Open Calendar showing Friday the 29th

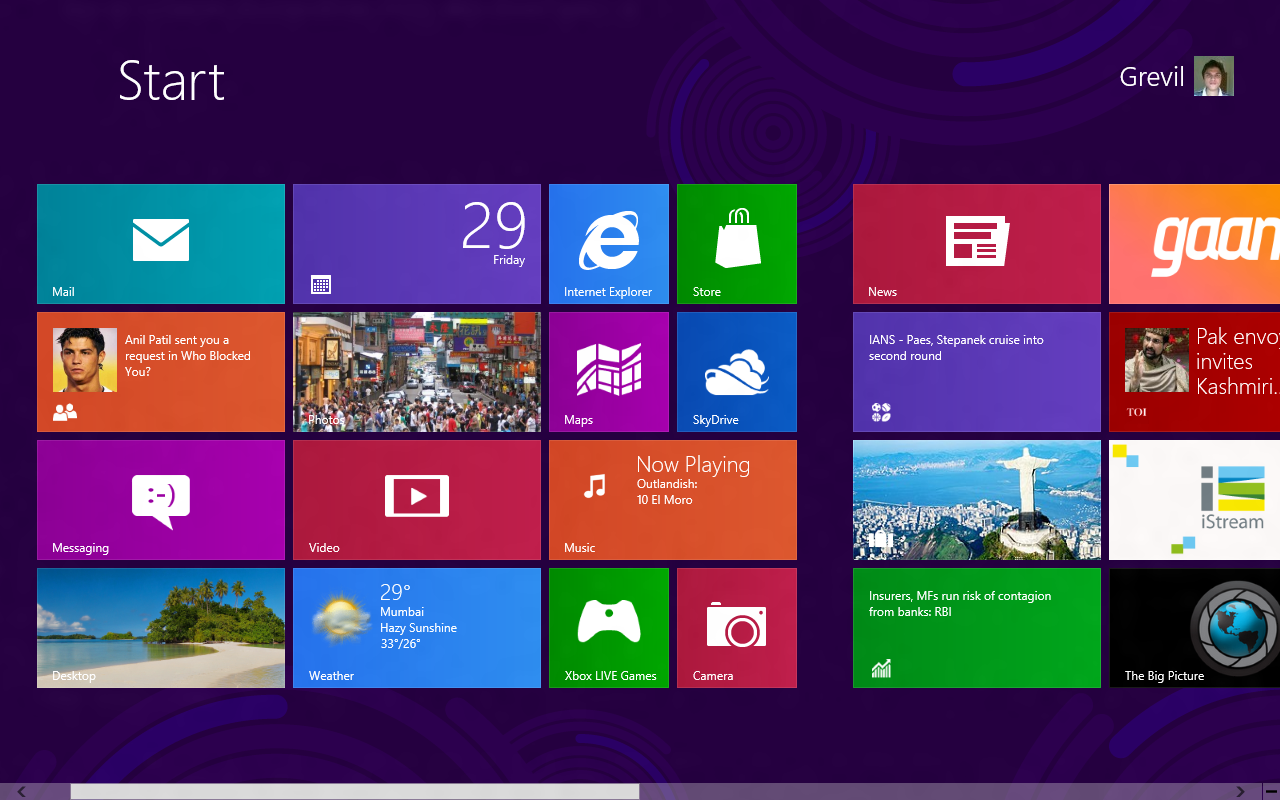[416, 243]
